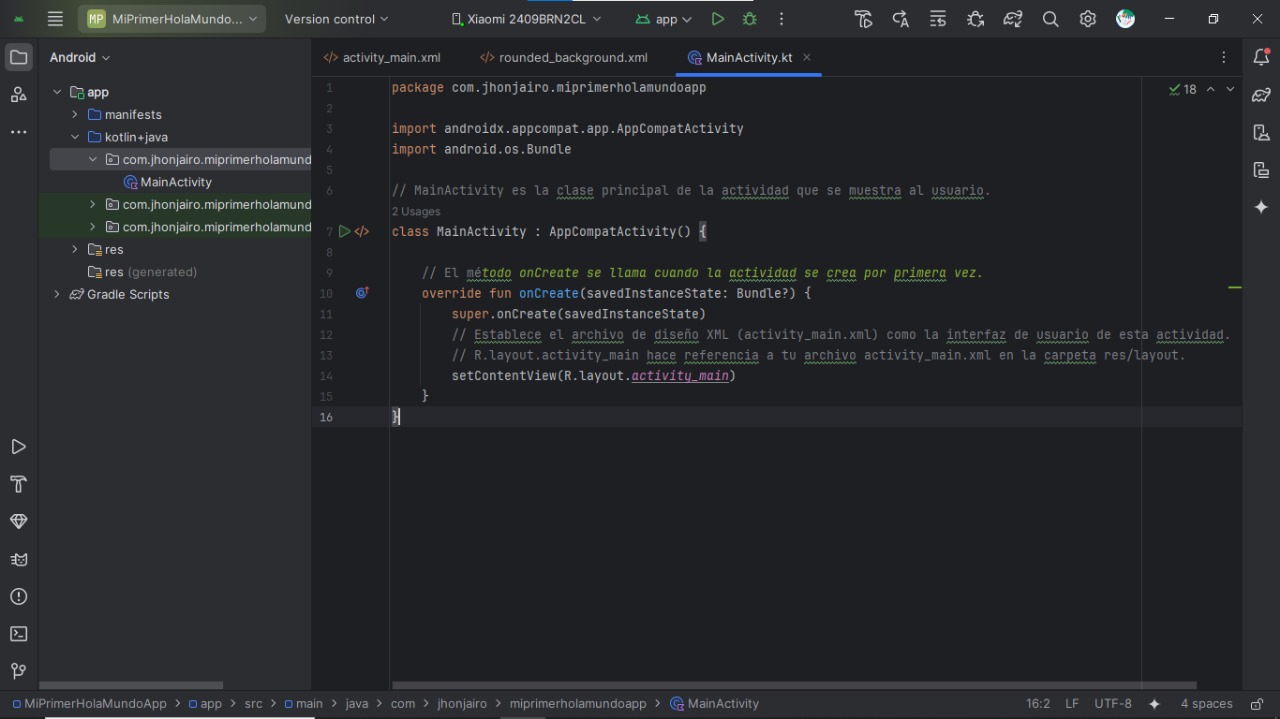Open search everywhere magnifier
Viewport: 1280px width, 719px height.
click(x=1050, y=19)
